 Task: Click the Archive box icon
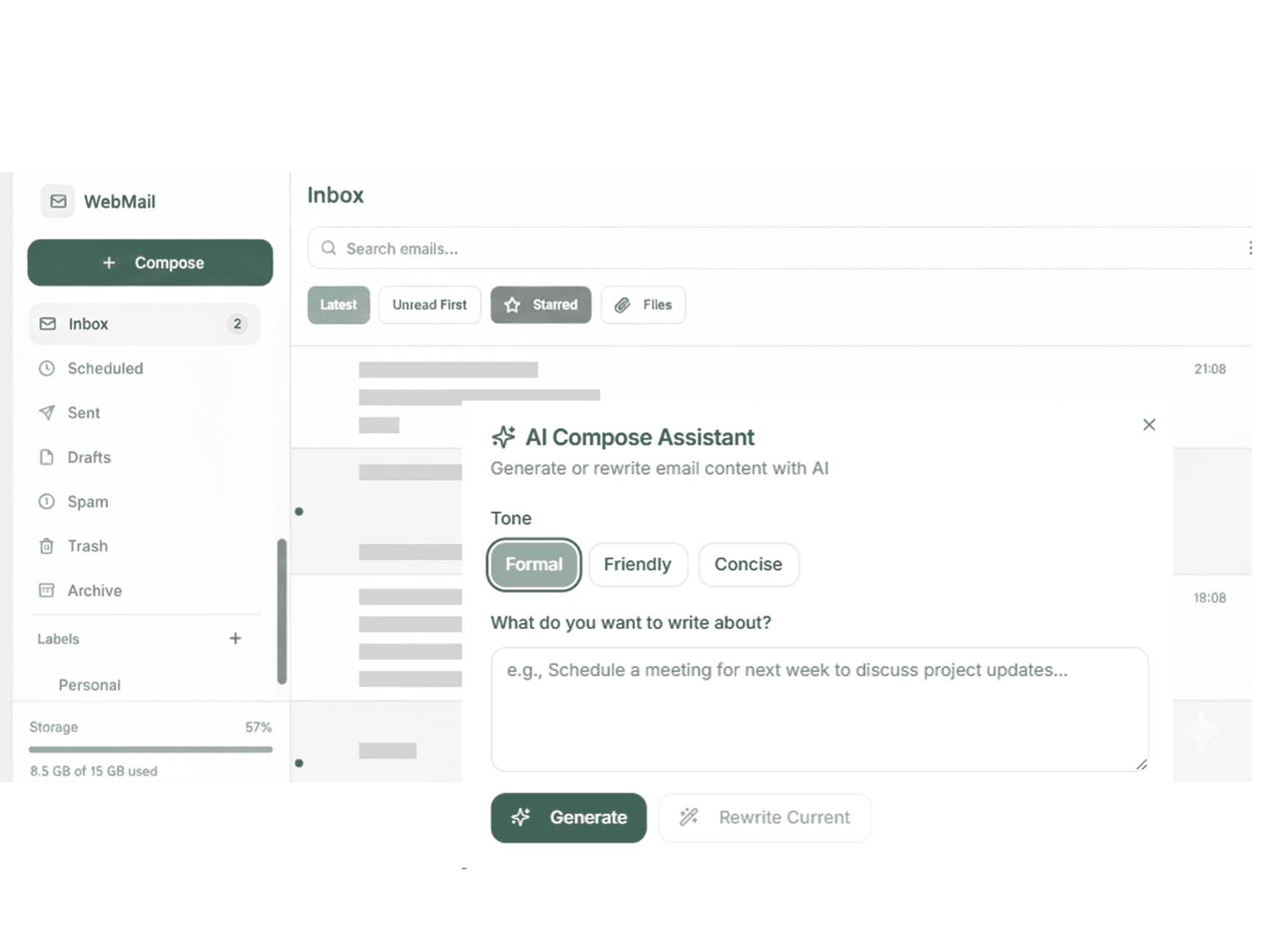46,591
